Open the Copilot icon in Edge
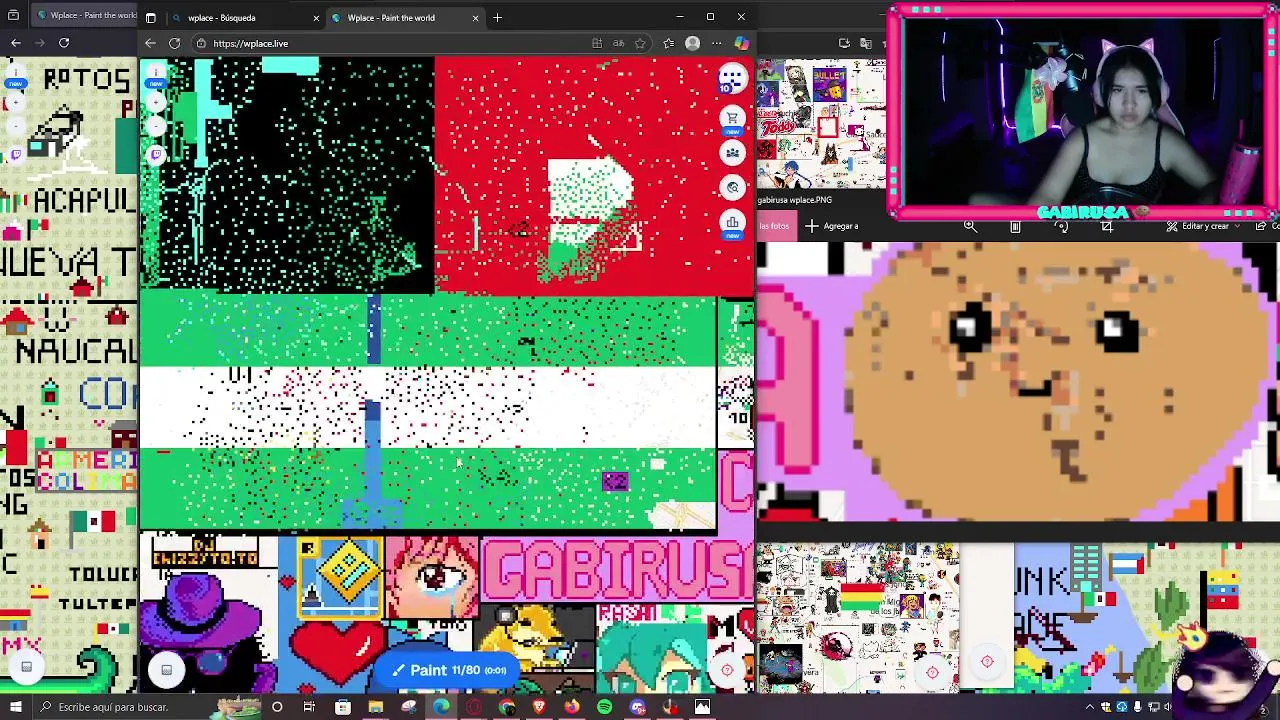Screen dimensions: 1280x720 click(741, 43)
